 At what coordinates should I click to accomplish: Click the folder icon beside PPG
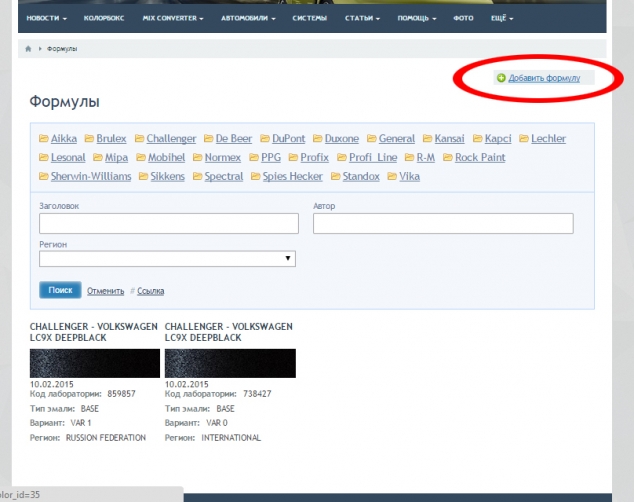point(254,157)
